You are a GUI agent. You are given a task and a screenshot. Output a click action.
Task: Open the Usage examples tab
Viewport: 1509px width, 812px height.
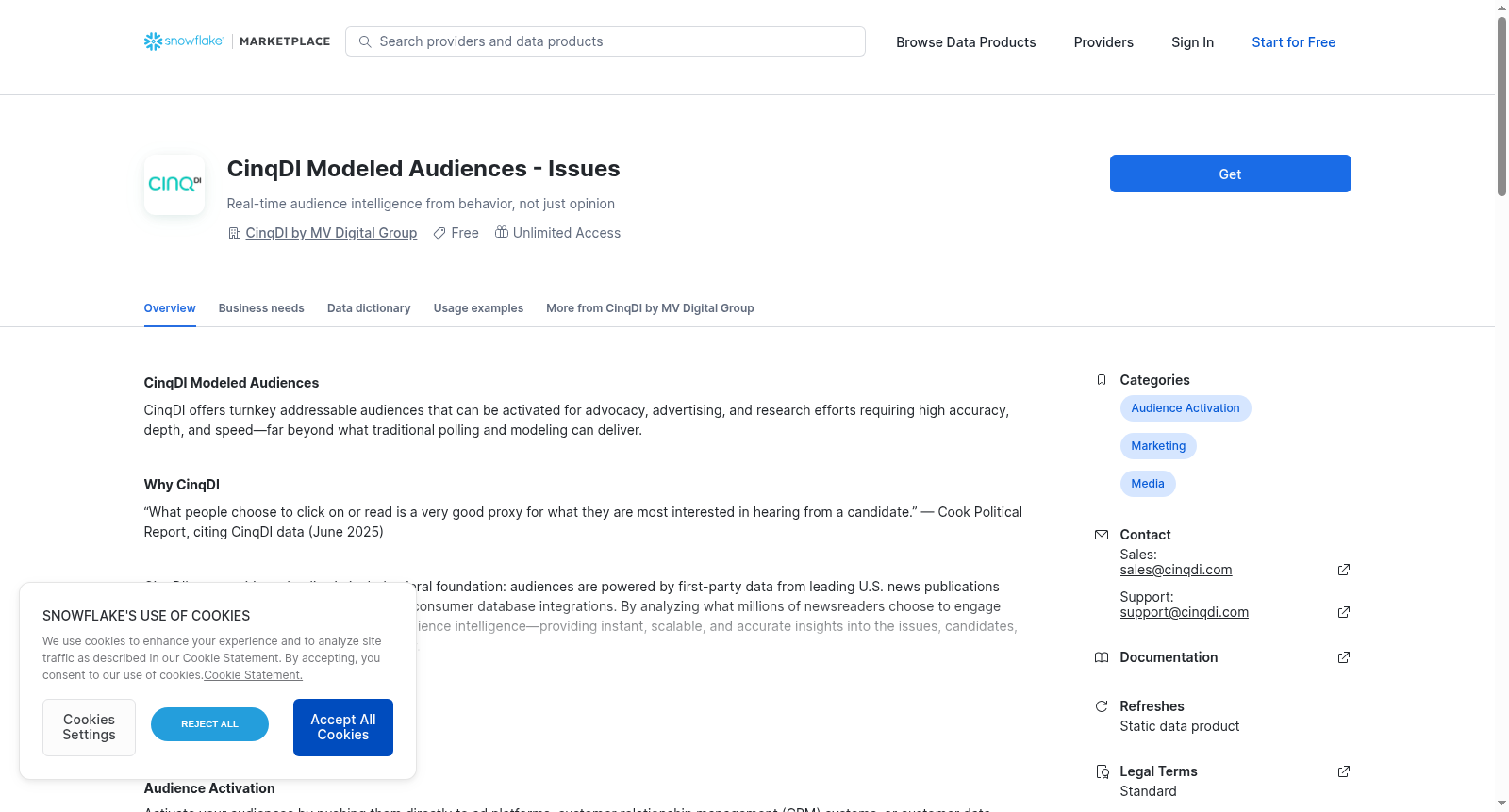(478, 308)
